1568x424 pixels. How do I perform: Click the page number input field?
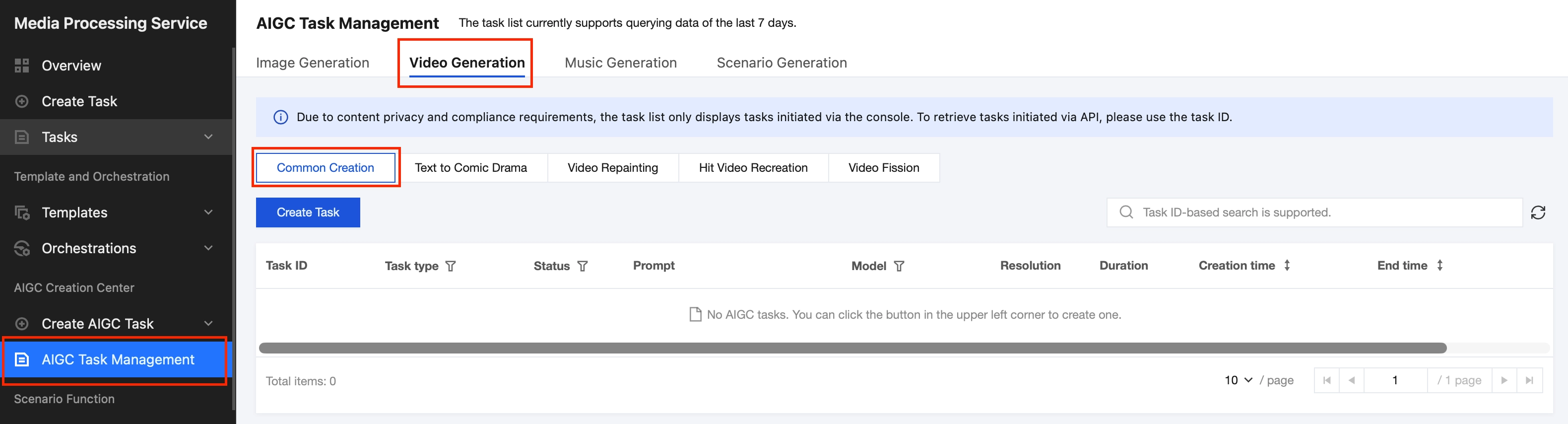(x=1396, y=380)
